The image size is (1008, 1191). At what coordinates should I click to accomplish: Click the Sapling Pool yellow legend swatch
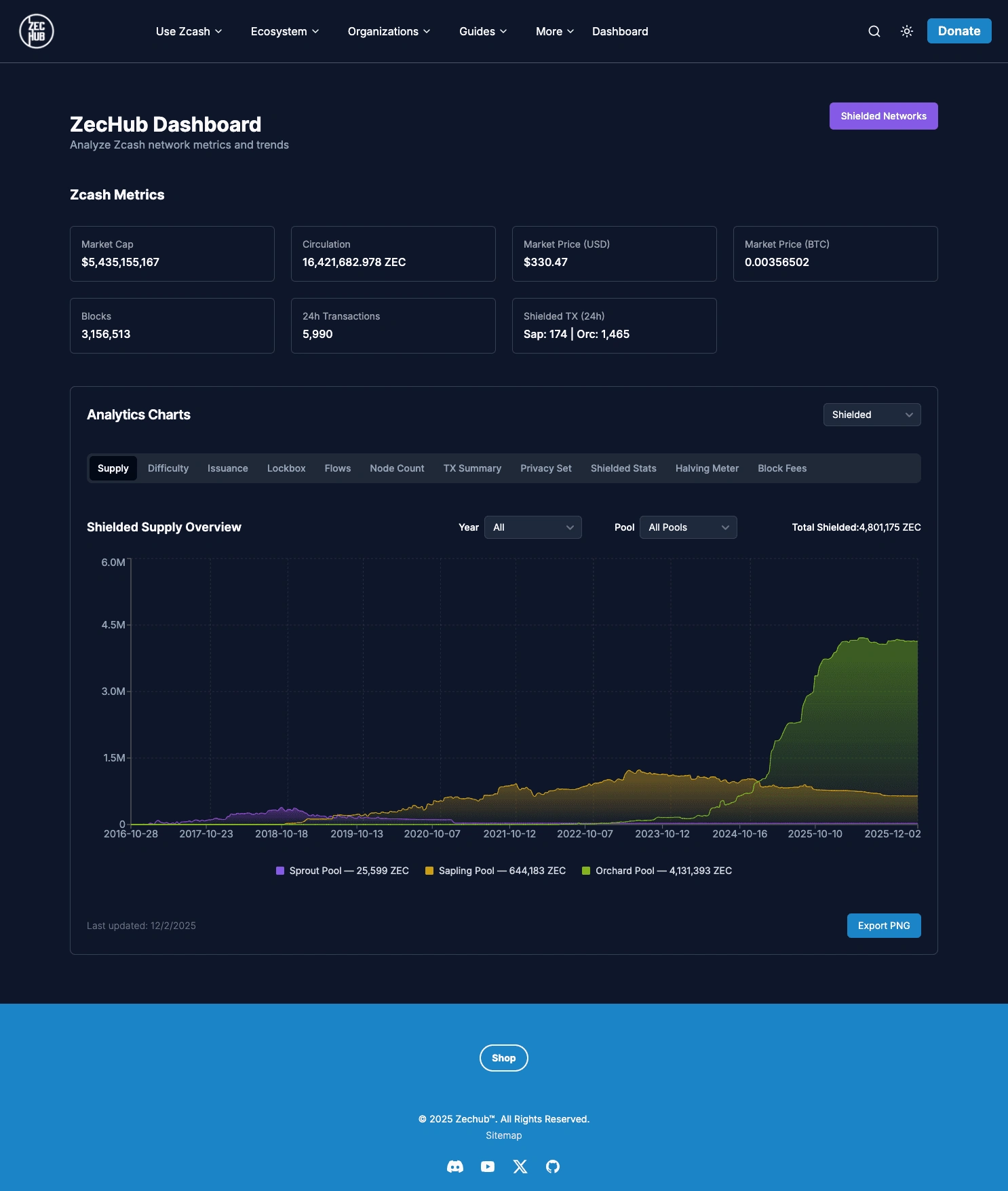(429, 871)
